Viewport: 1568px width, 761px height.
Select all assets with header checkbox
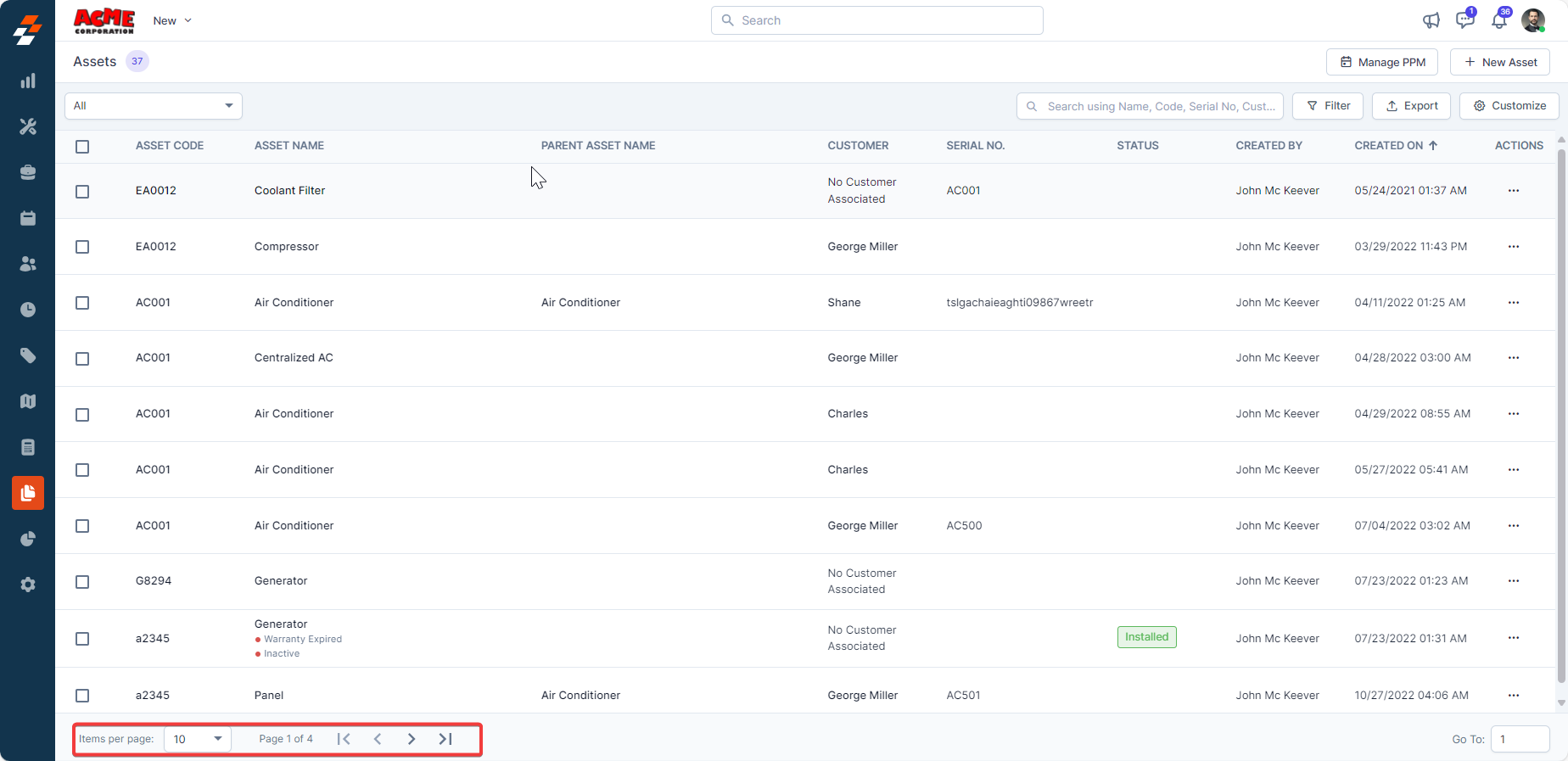[x=82, y=147]
